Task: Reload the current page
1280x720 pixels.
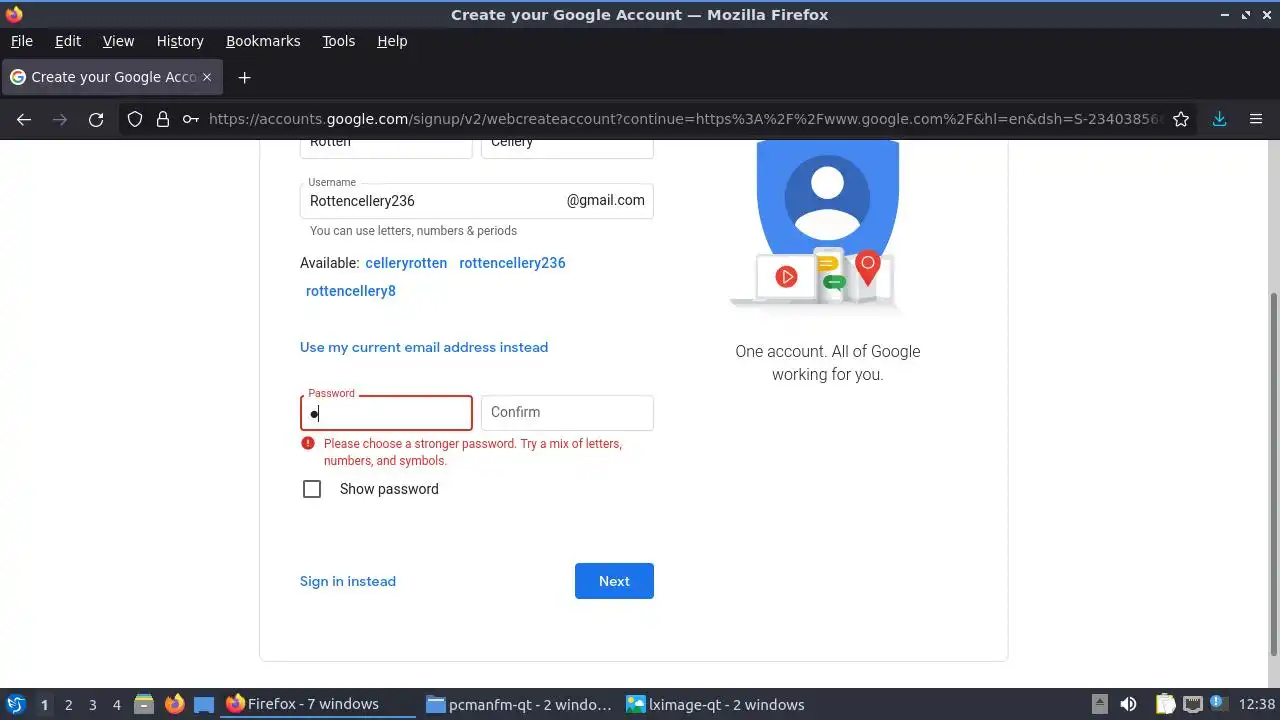Action: [x=96, y=119]
